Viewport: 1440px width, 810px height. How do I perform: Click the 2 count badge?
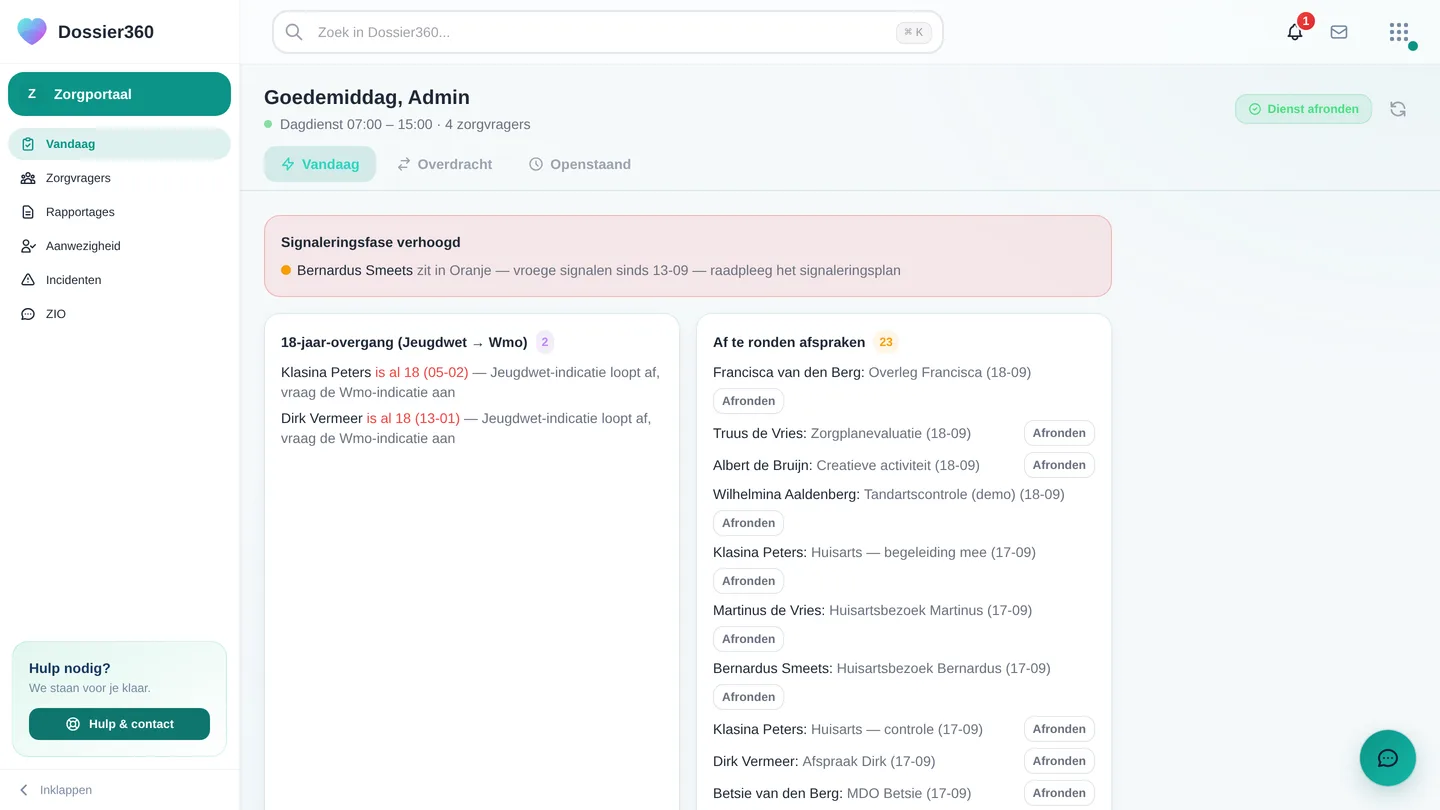click(x=545, y=342)
